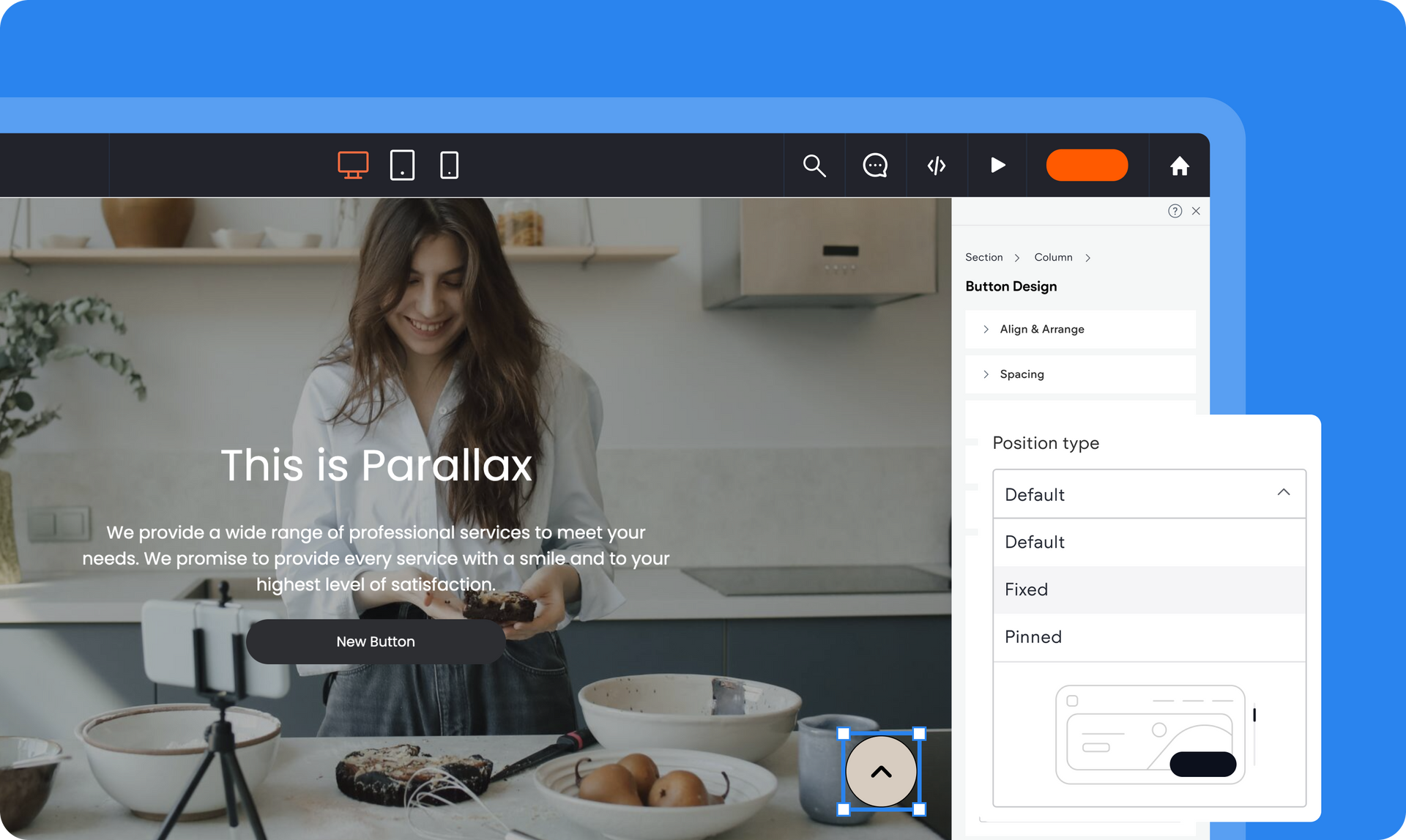Click the New Button element
Viewport: 1406px width, 840px height.
pos(375,641)
